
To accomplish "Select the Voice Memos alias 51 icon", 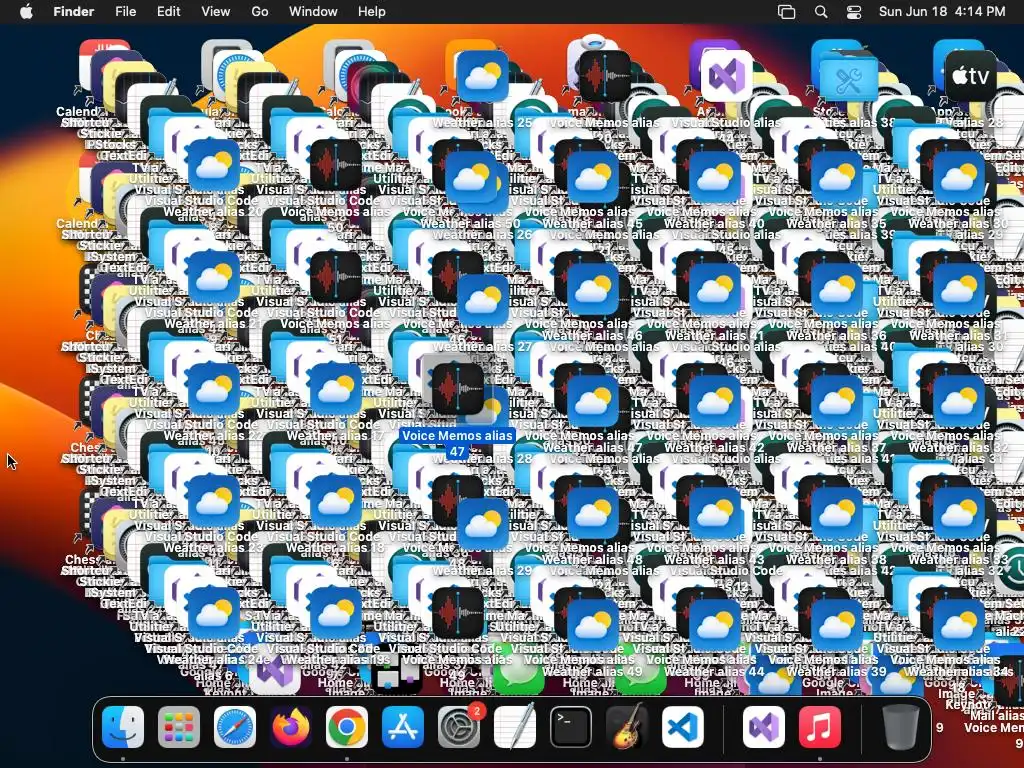I will tap(335, 277).
